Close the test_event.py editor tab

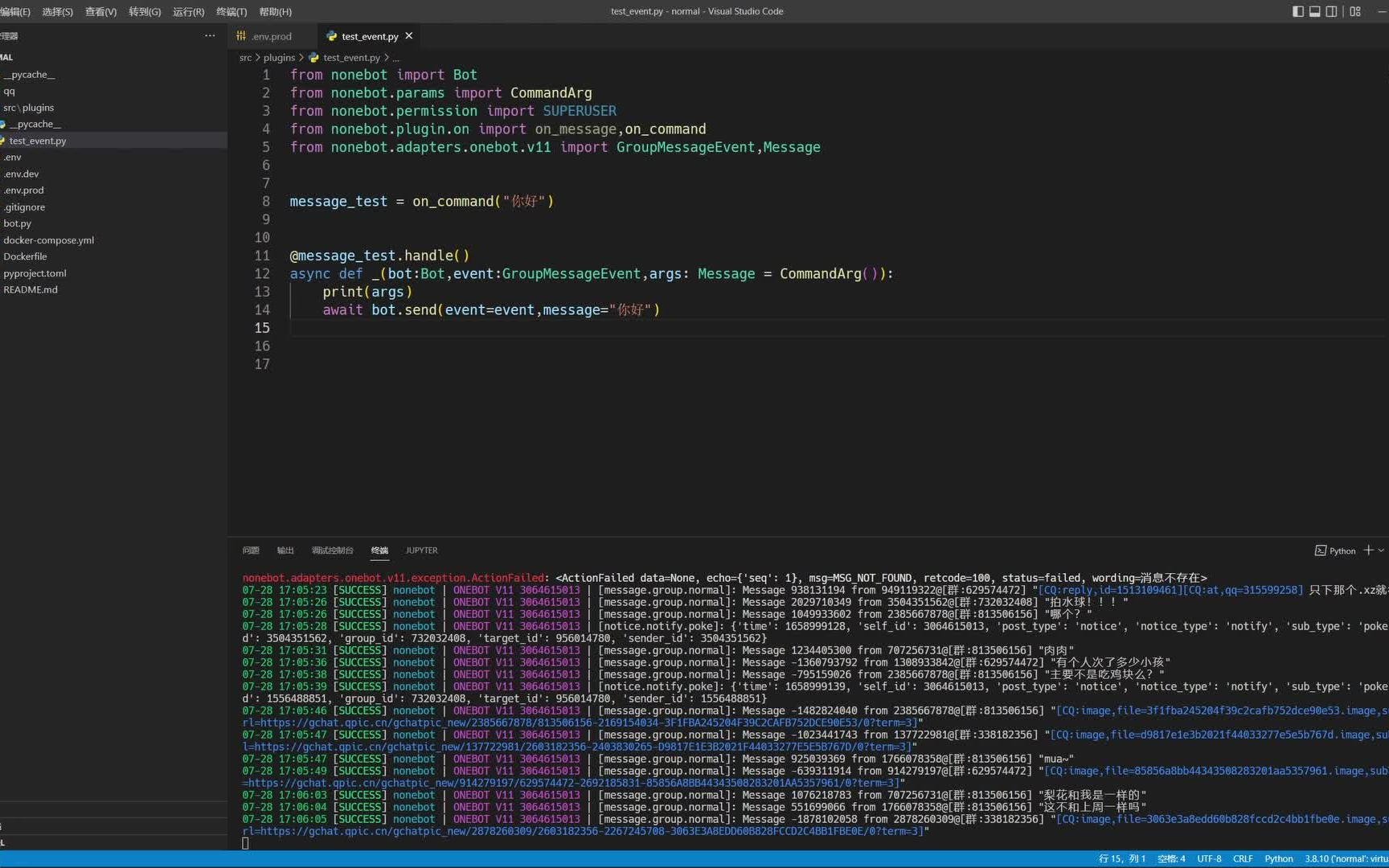point(409,35)
